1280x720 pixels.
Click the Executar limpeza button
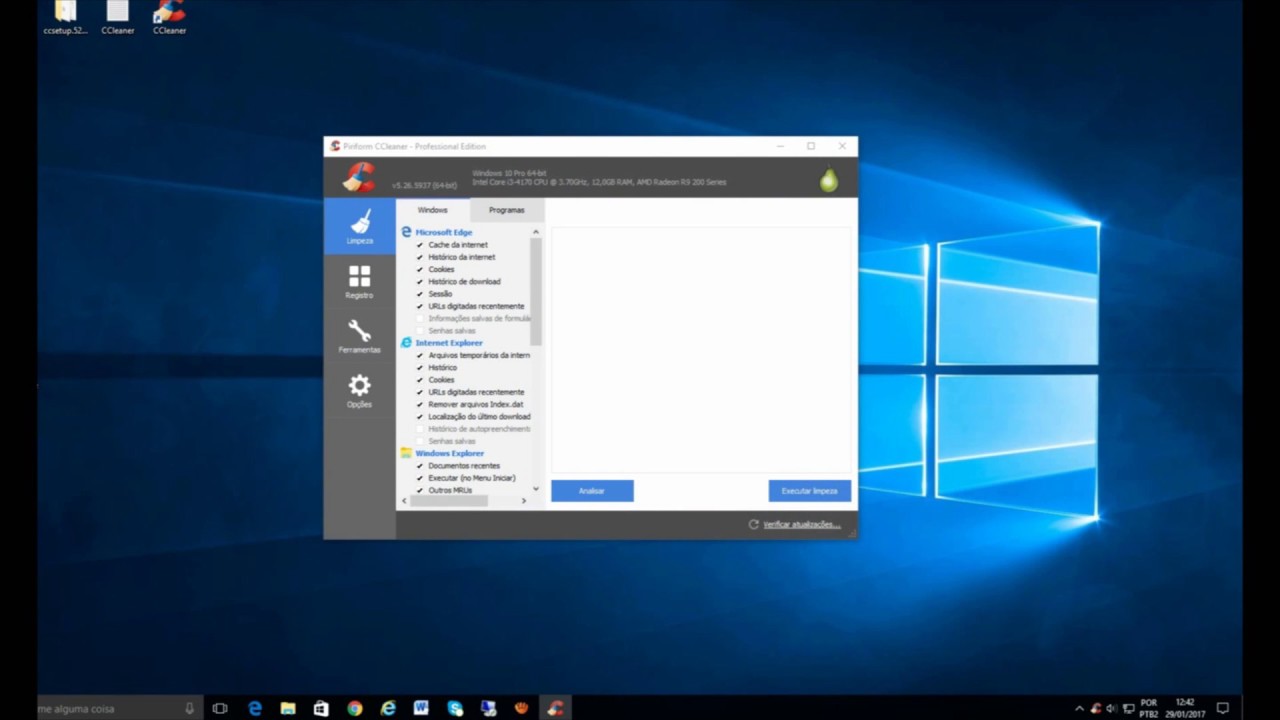[810, 491]
